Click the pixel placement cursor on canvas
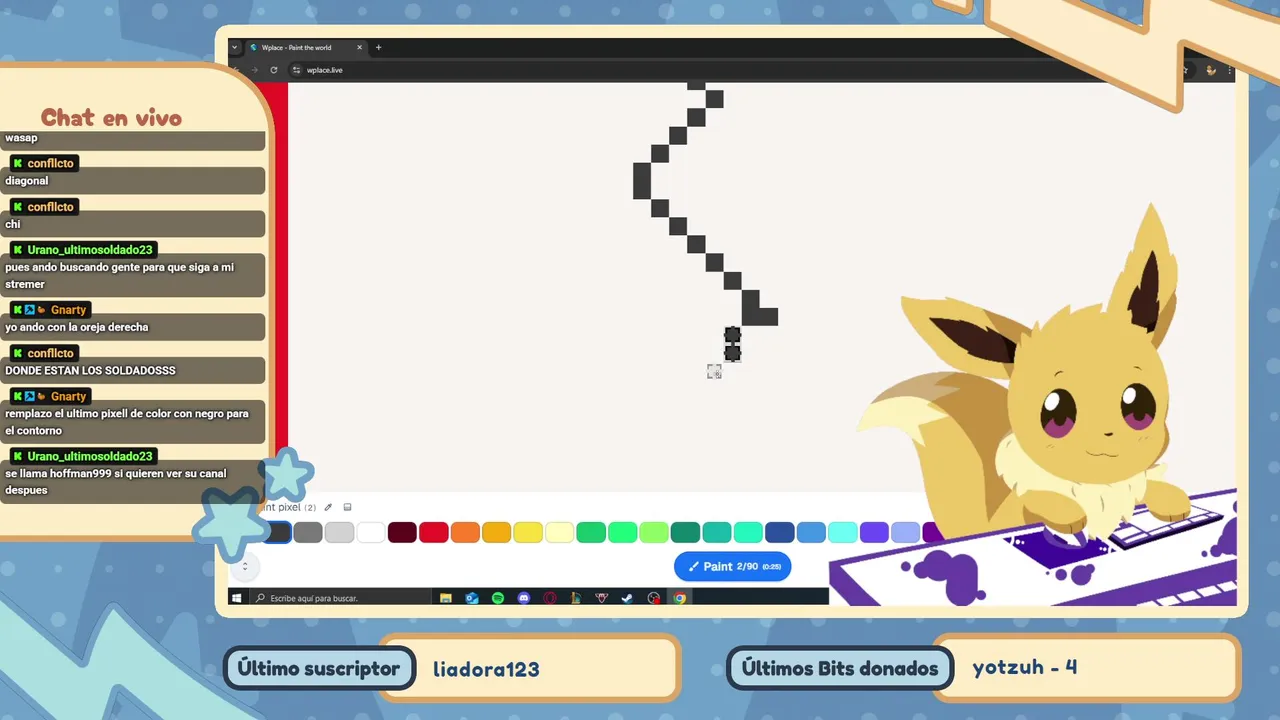Viewport: 1280px width, 720px height. coord(714,371)
